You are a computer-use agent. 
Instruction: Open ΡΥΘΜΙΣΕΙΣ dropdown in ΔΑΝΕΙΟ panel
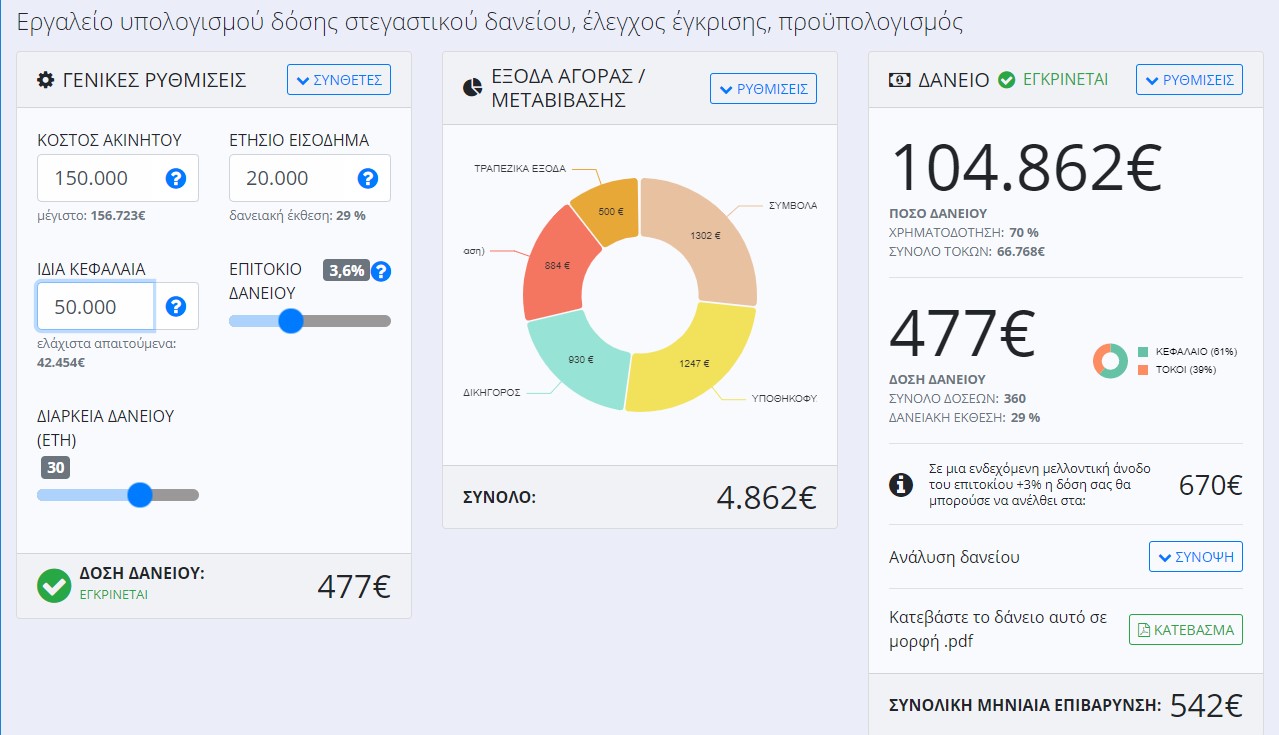tap(1189, 80)
